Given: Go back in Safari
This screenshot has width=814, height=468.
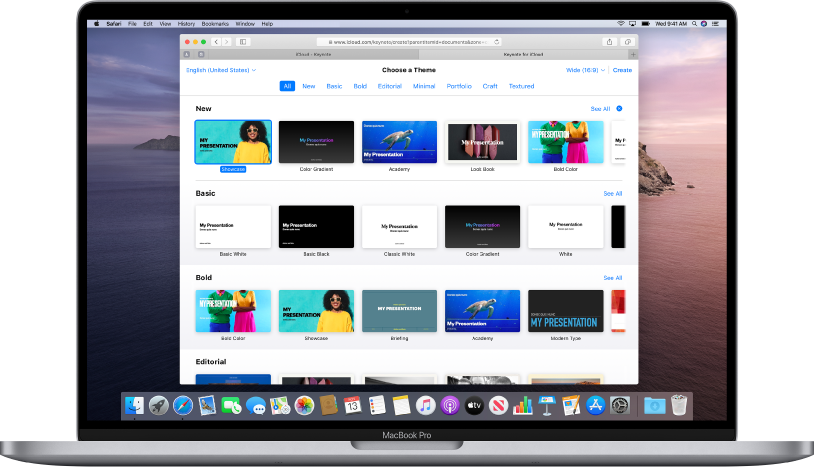Looking at the screenshot, I should click(216, 42).
